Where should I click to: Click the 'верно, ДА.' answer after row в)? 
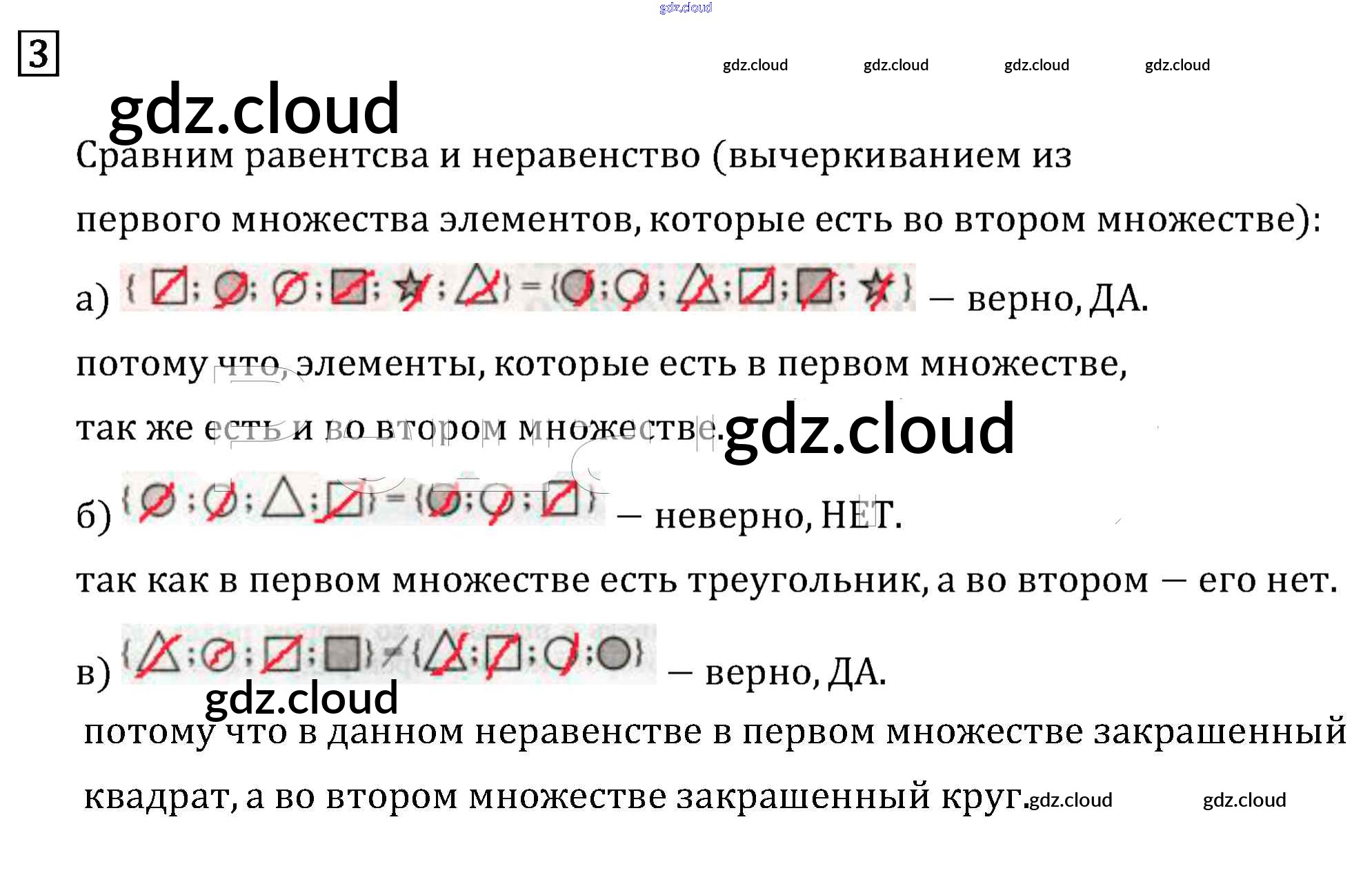795,672
